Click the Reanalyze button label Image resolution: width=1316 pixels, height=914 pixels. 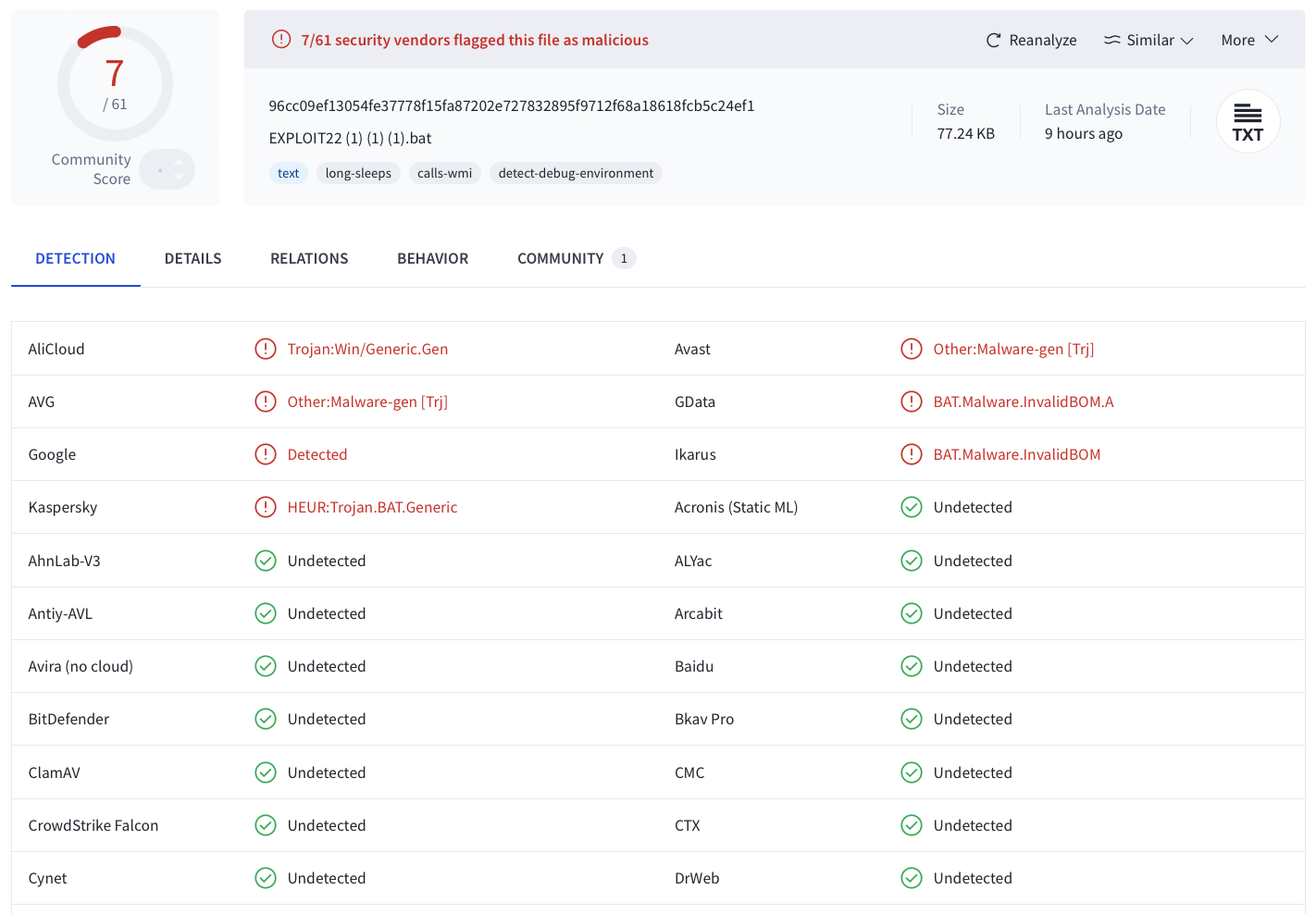tap(1043, 40)
